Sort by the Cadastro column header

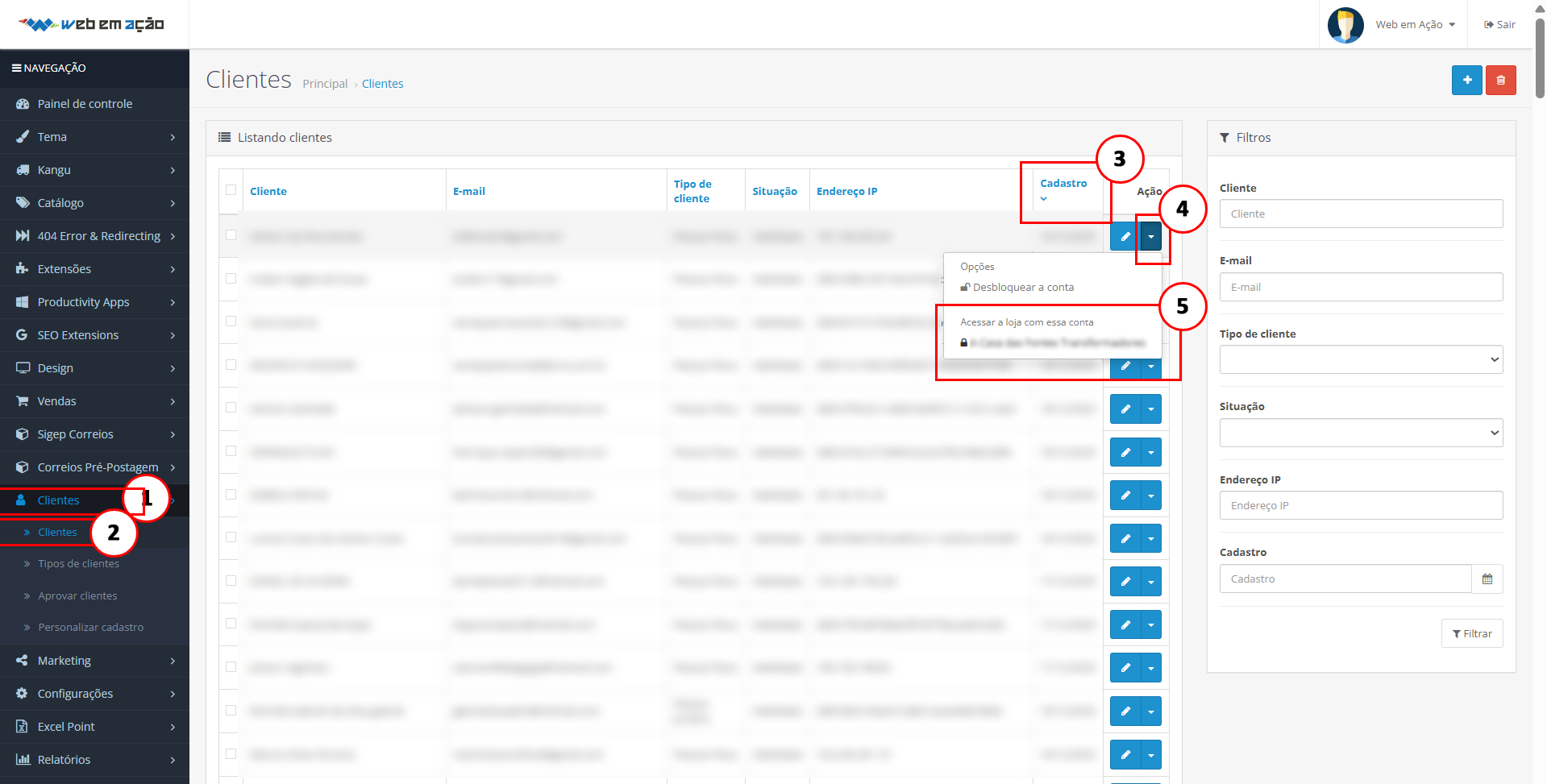1063,184
